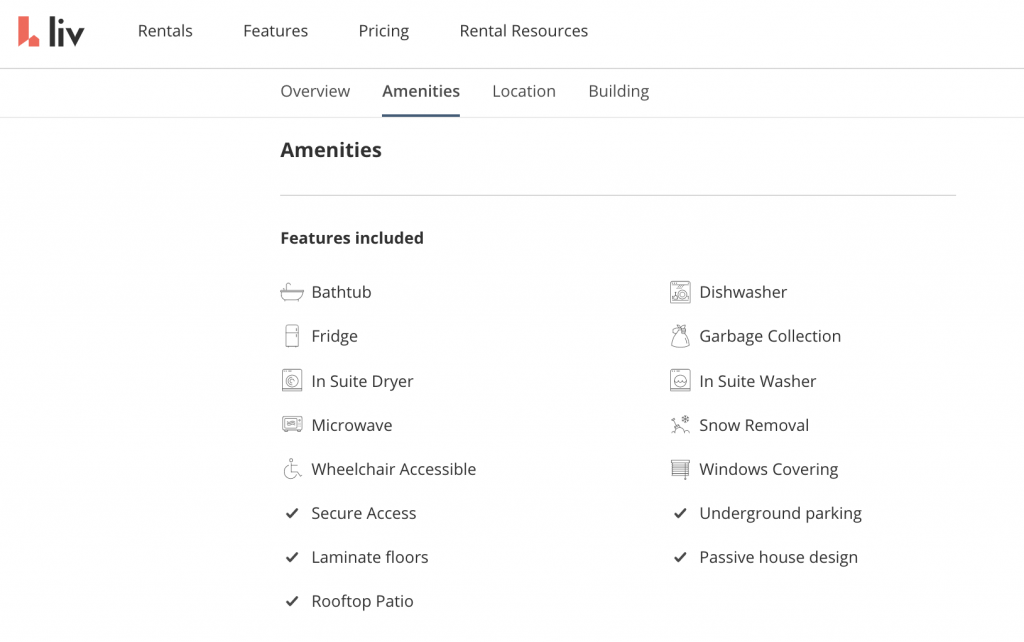The width and height of the screenshot is (1024, 642).
Task: Click the Wheelchair Accessible text
Action: (x=394, y=469)
